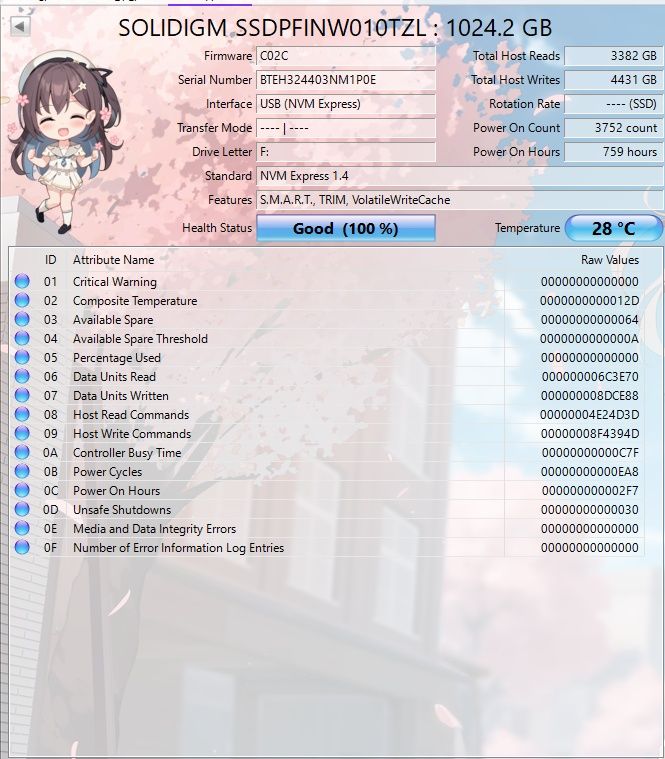This screenshot has width=665, height=759.
Task: Click the 0C attribute ID cell
Action: pyautogui.click(x=50, y=491)
